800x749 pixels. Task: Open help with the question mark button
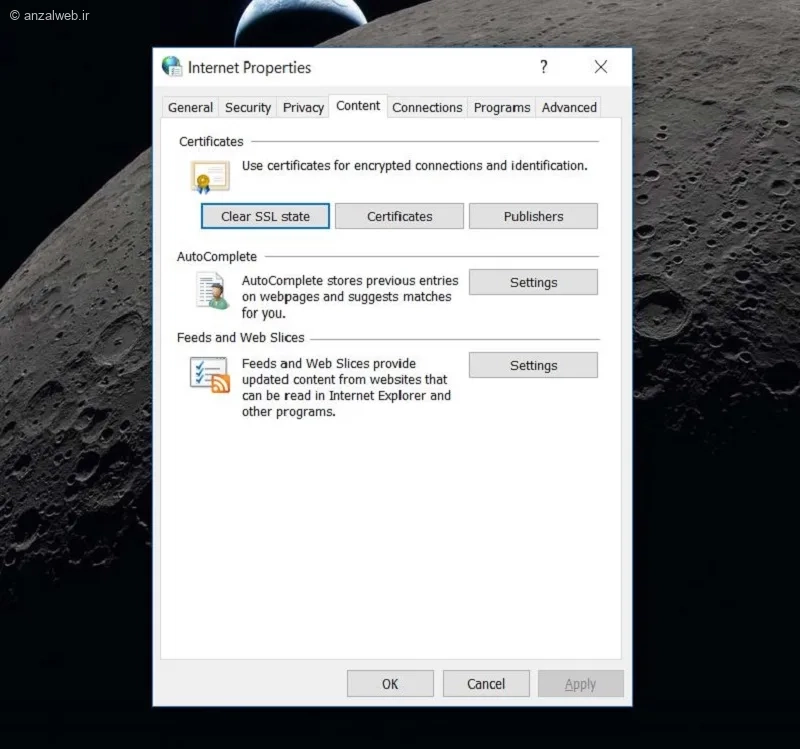pyautogui.click(x=544, y=67)
